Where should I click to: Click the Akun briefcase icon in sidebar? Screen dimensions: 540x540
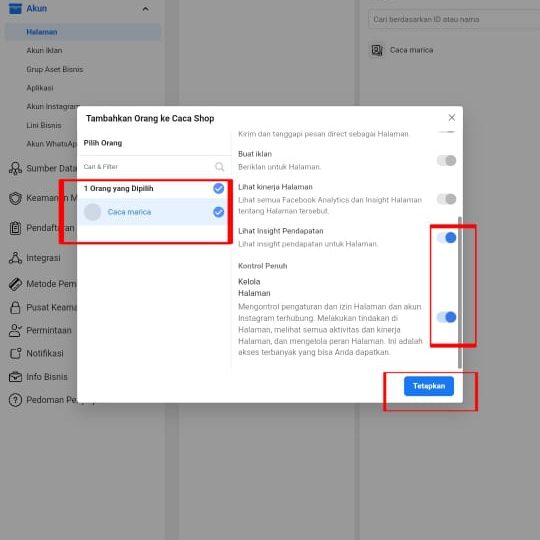click(x=15, y=8)
